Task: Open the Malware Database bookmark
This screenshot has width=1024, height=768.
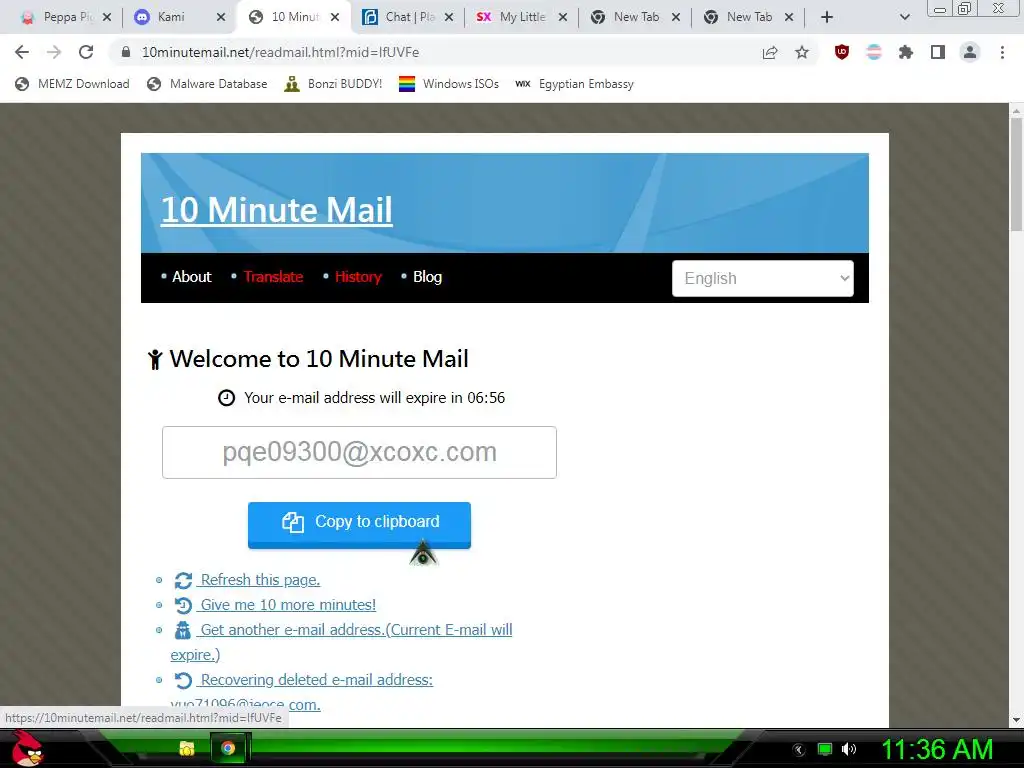Action: 207,84
